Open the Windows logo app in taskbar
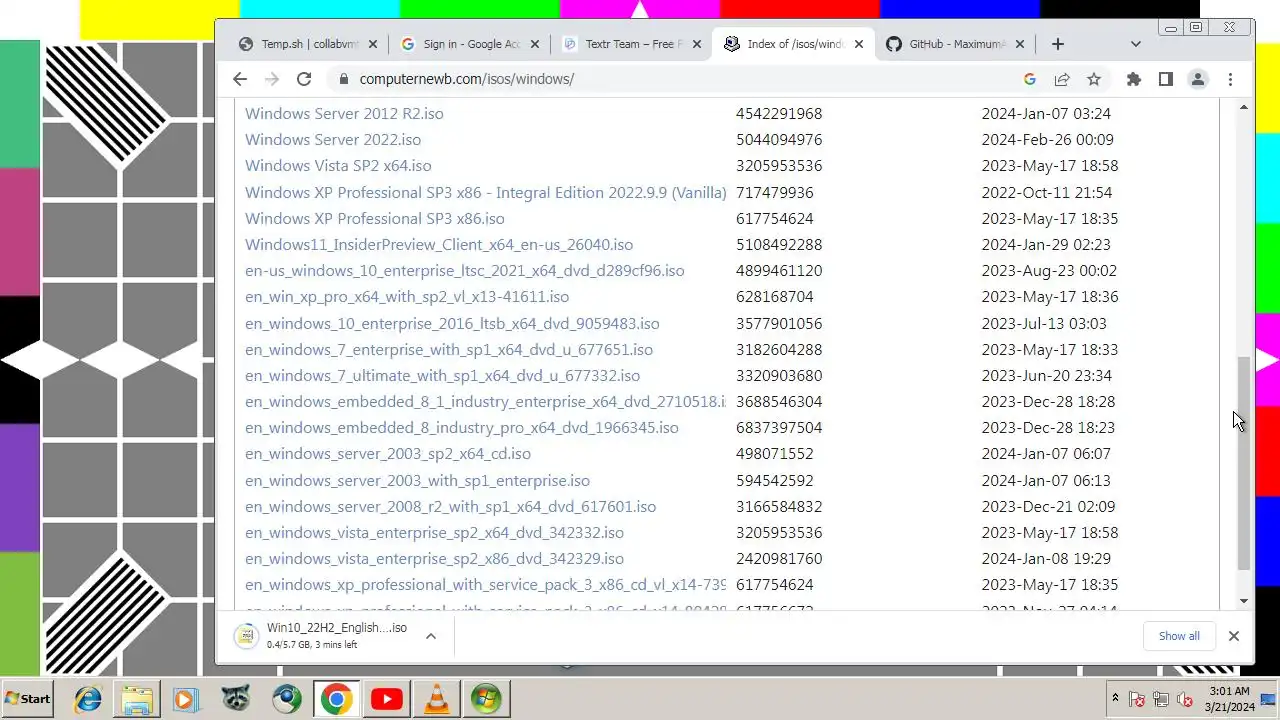Image resolution: width=1280 pixels, height=720 pixels. [x=486, y=699]
